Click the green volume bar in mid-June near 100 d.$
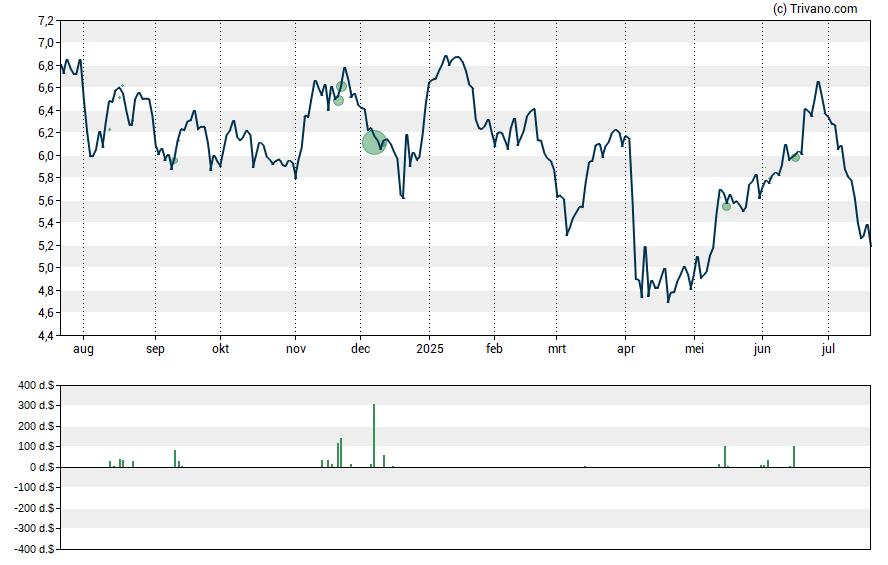 [794, 457]
